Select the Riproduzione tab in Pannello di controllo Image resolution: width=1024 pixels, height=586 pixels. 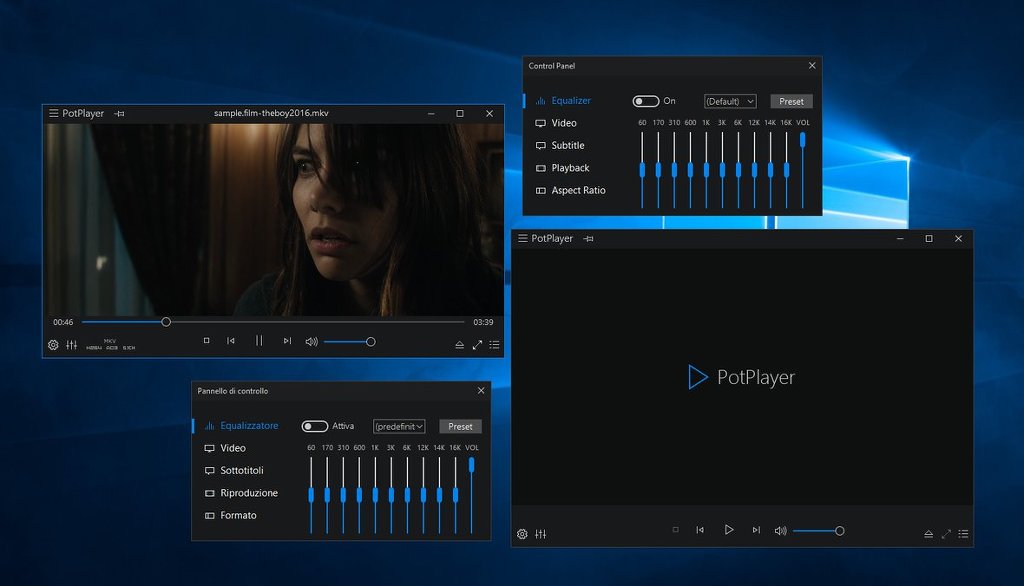(x=249, y=493)
